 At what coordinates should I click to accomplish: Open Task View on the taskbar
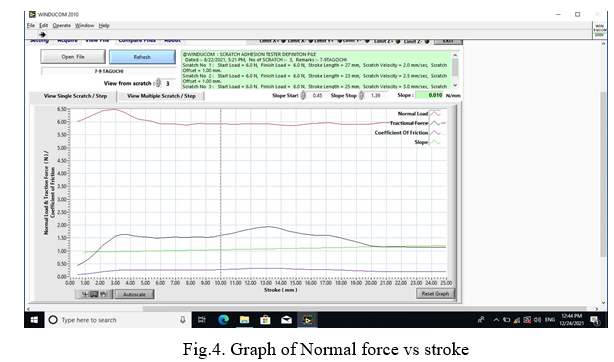point(202,320)
